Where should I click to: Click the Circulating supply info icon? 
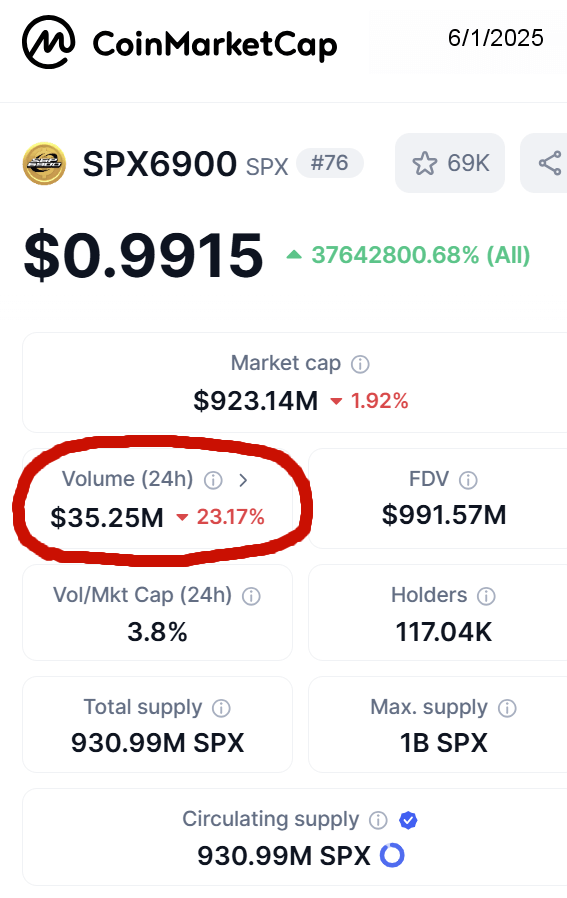(378, 820)
